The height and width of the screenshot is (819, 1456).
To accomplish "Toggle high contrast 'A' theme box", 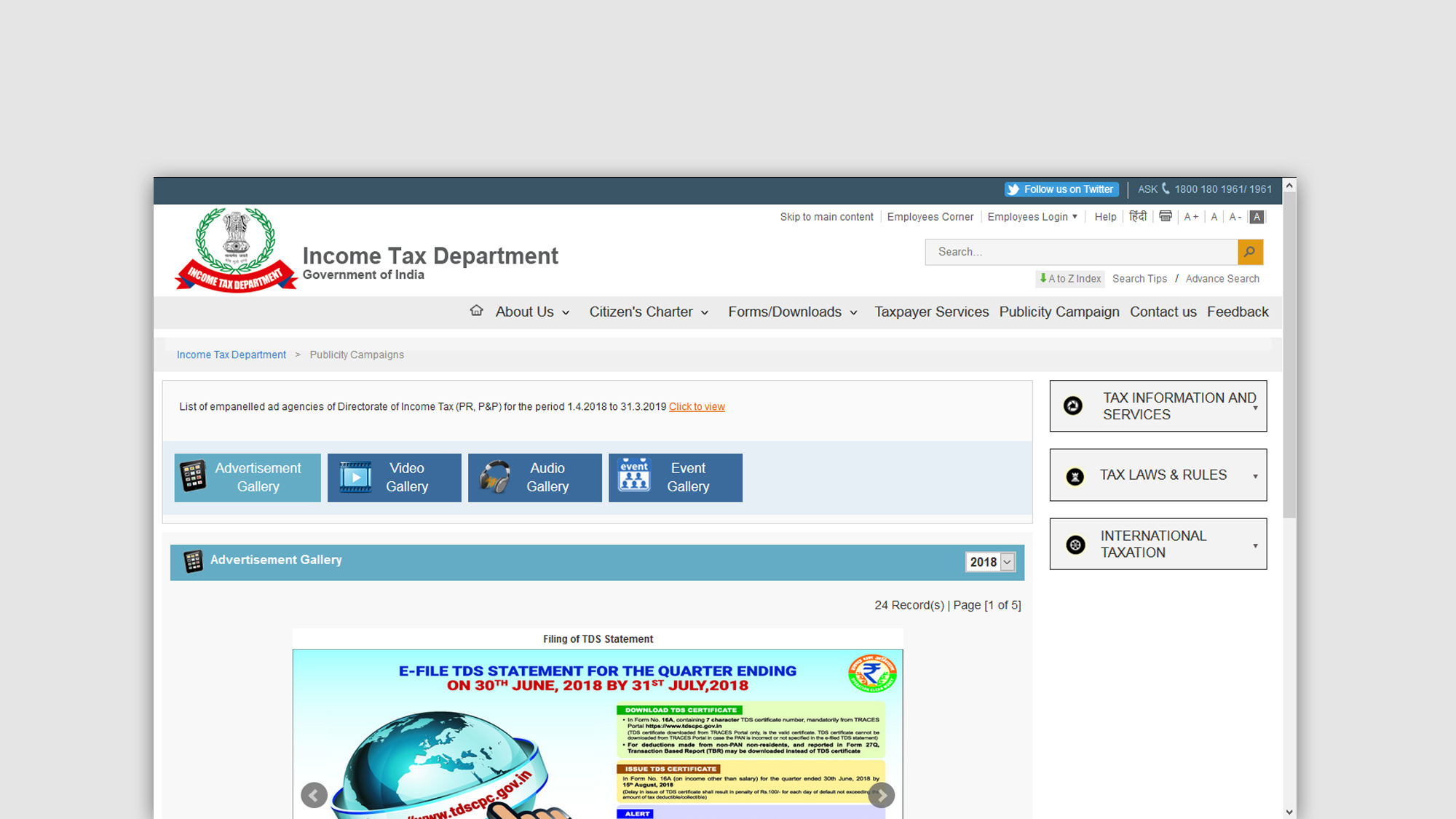I will pos(1257,217).
